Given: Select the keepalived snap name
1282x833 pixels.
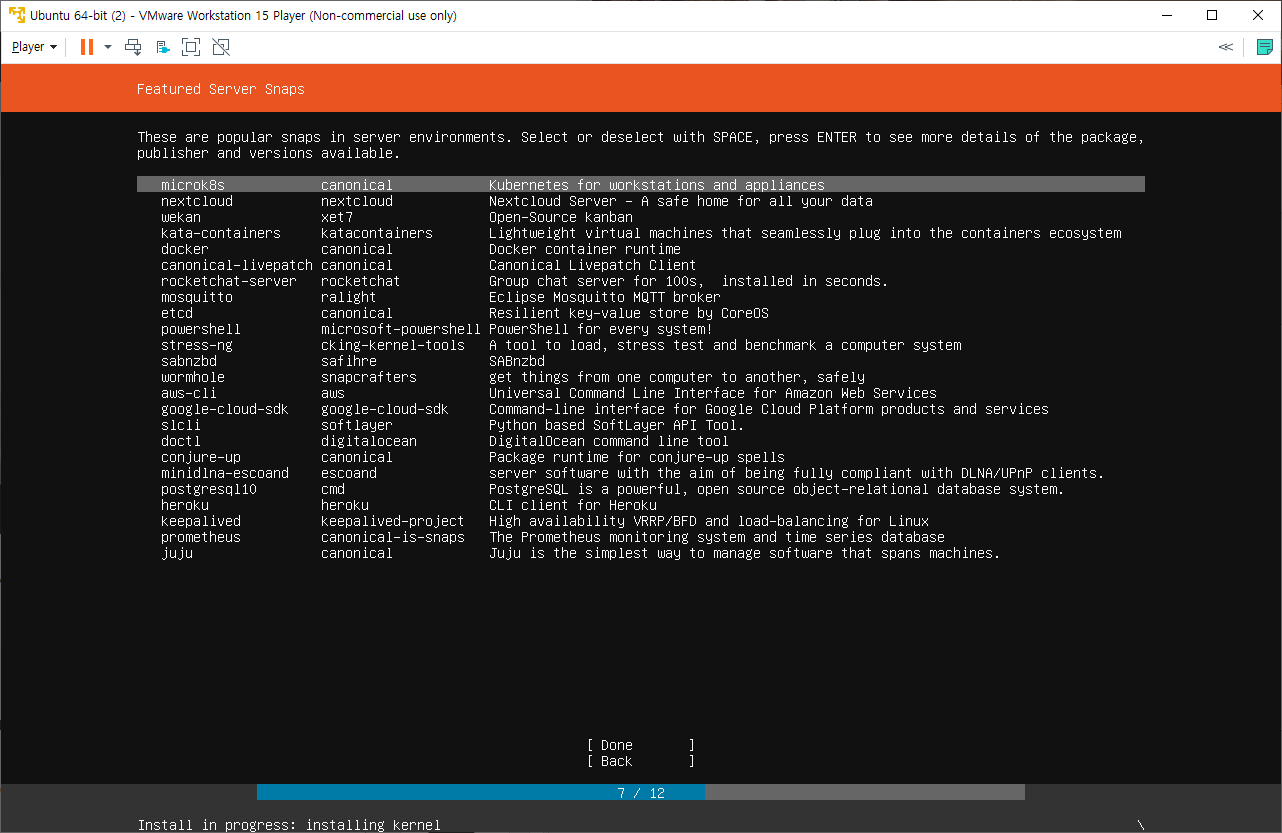Looking at the screenshot, I should tap(201, 521).
